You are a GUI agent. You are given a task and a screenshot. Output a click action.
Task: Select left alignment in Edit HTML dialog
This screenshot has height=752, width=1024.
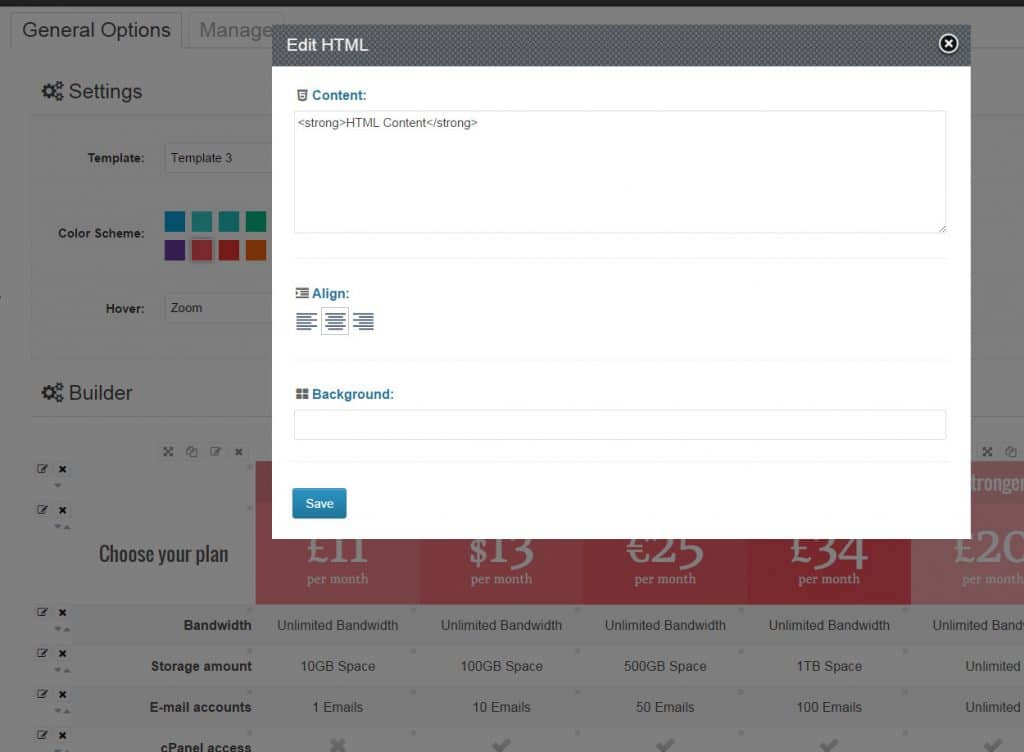point(306,320)
